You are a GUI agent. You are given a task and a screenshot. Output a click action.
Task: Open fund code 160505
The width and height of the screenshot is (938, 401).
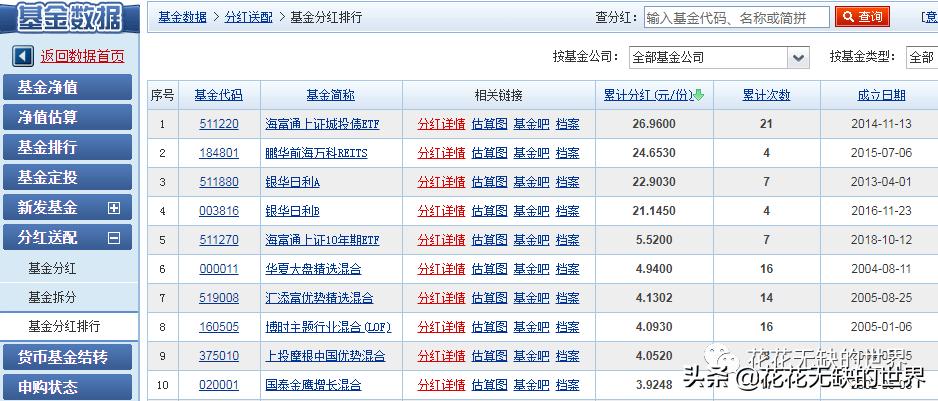coord(218,327)
